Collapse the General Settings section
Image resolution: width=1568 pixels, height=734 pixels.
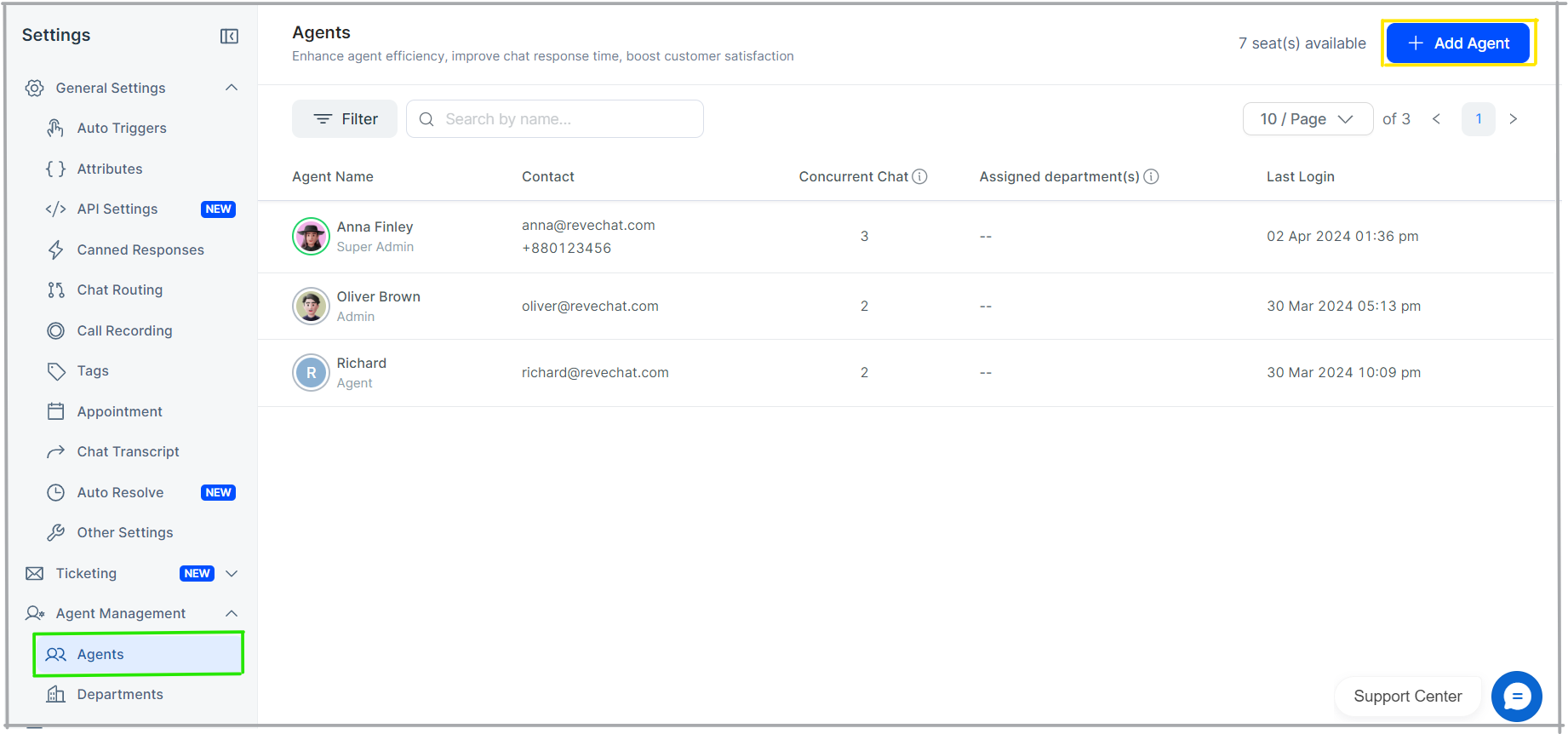pos(232,88)
